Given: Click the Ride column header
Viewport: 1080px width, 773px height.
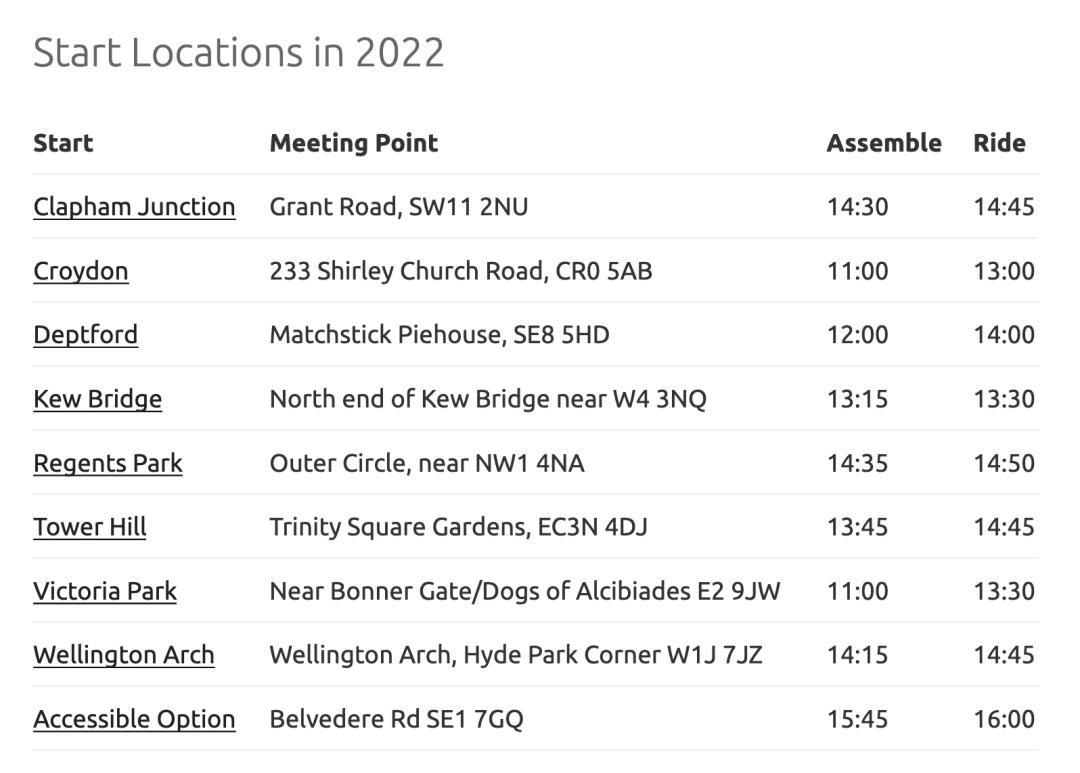Looking at the screenshot, I should [999, 143].
